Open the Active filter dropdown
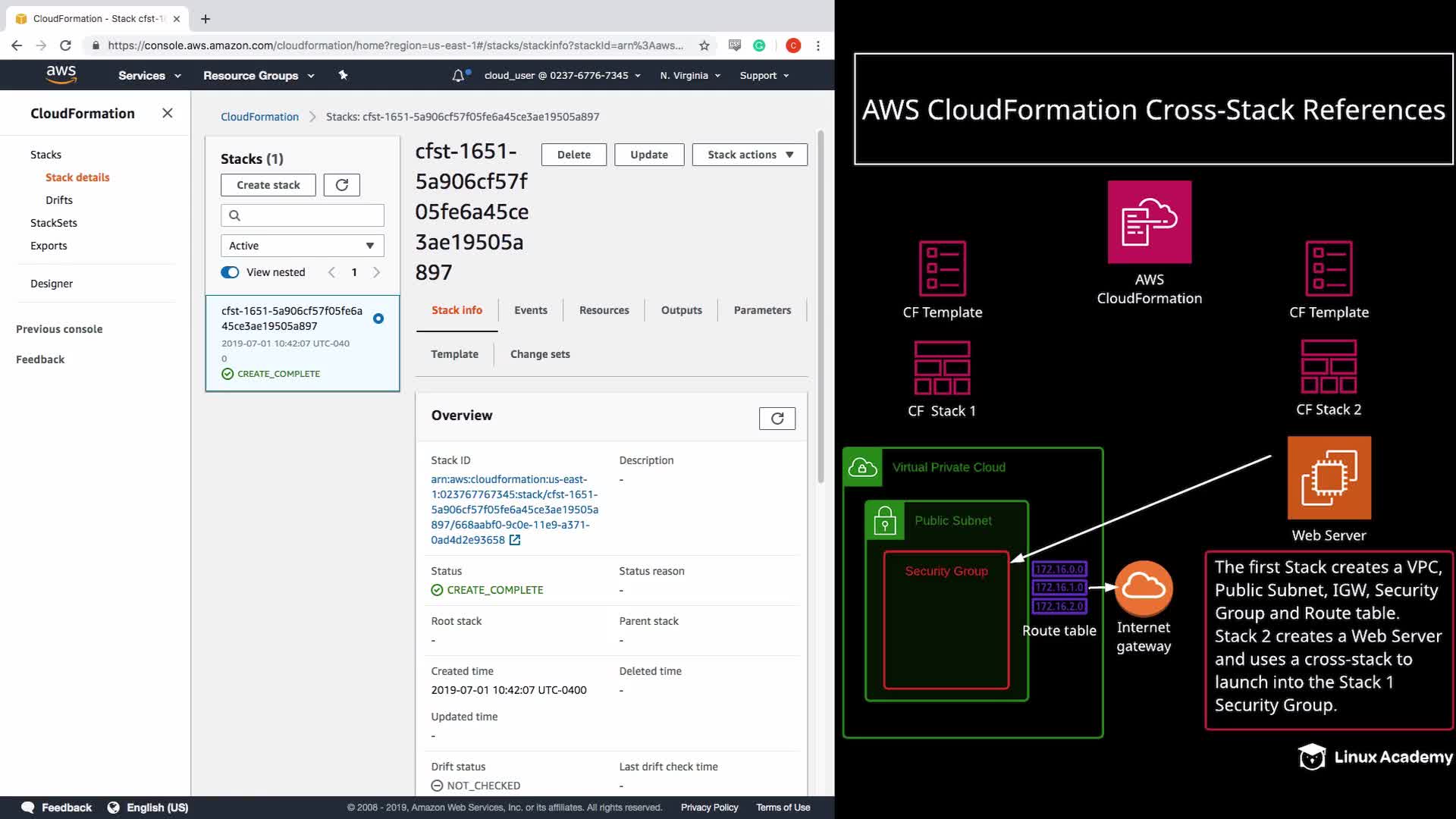Image resolution: width=1456 pixels, height=819 pixels. point(302,246)
